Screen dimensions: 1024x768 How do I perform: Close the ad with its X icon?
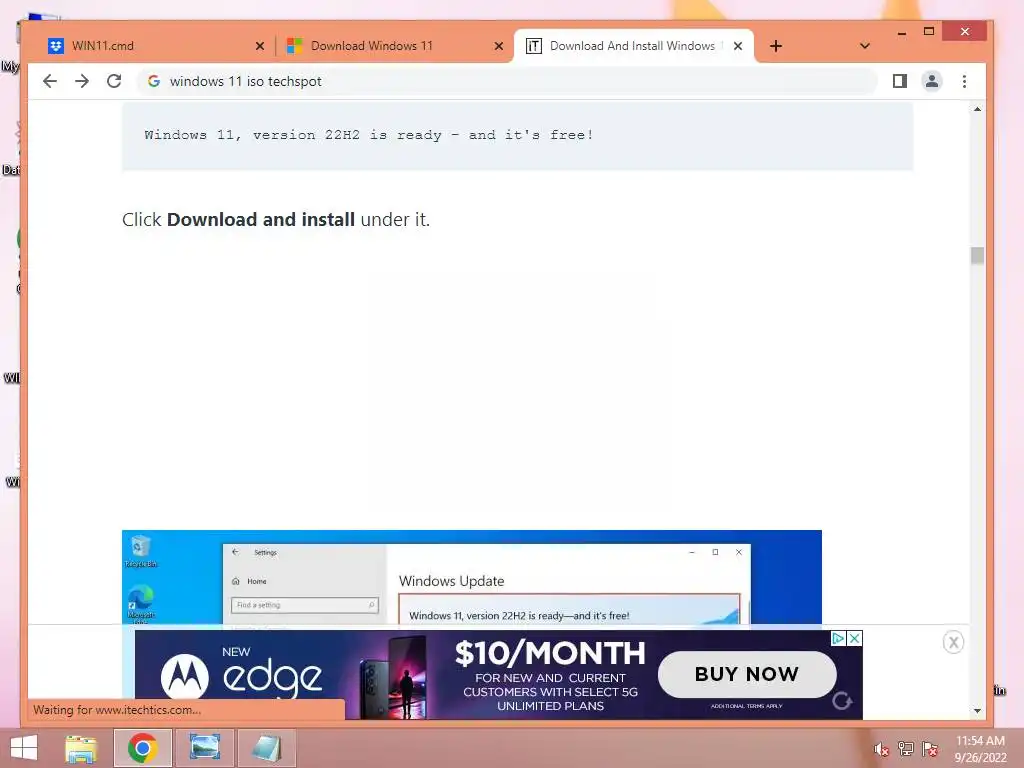pos(854,638)
